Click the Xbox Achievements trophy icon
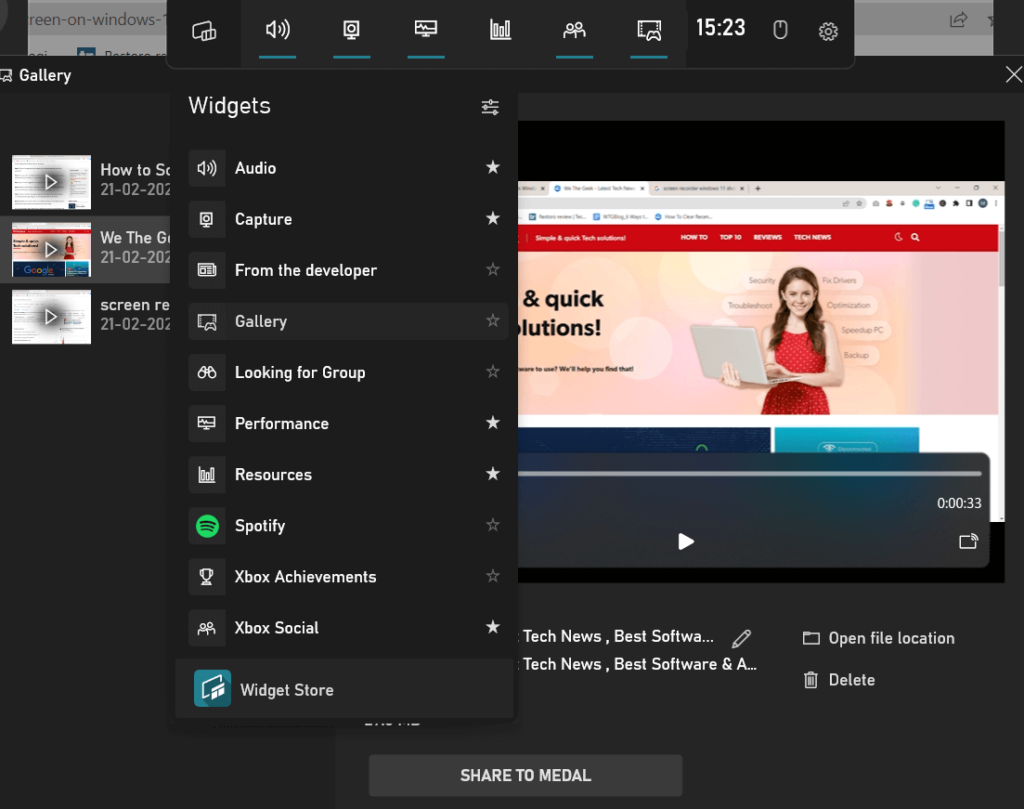Image resolution: width=1024 pixels, height=809 pixels. click(x=207, y=577)
